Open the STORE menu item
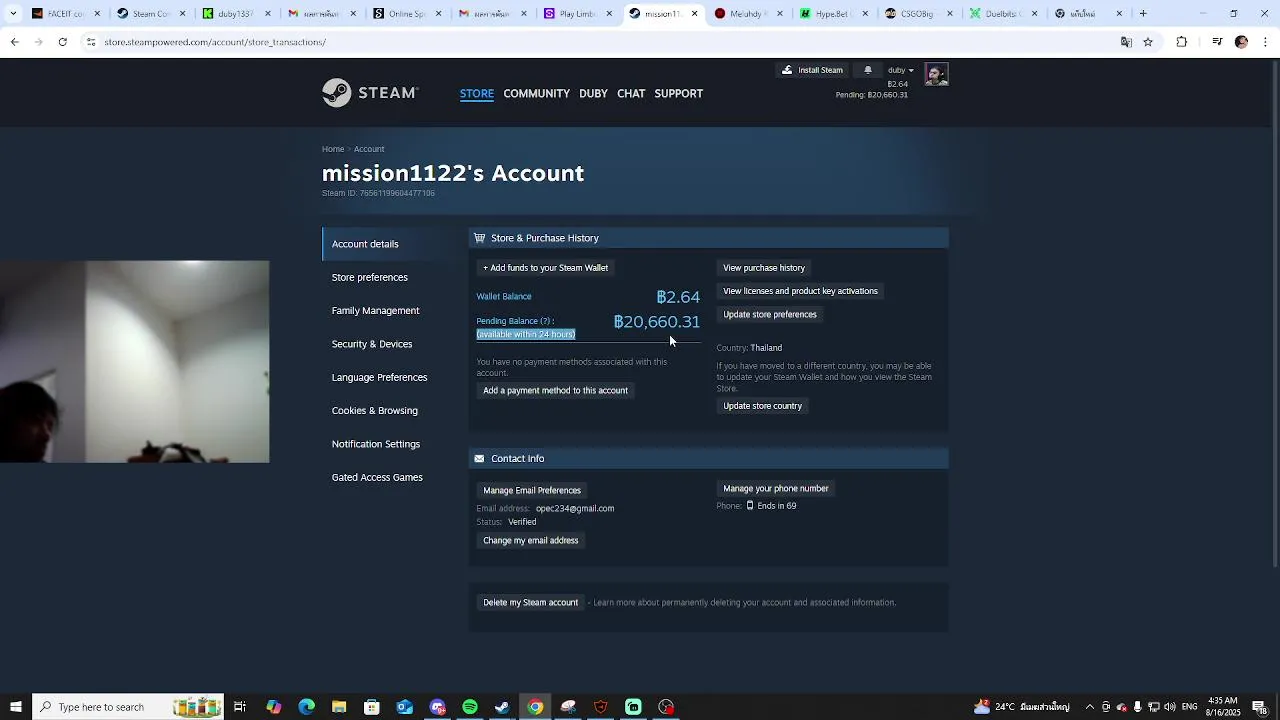1280x720 pixels. 477,94
